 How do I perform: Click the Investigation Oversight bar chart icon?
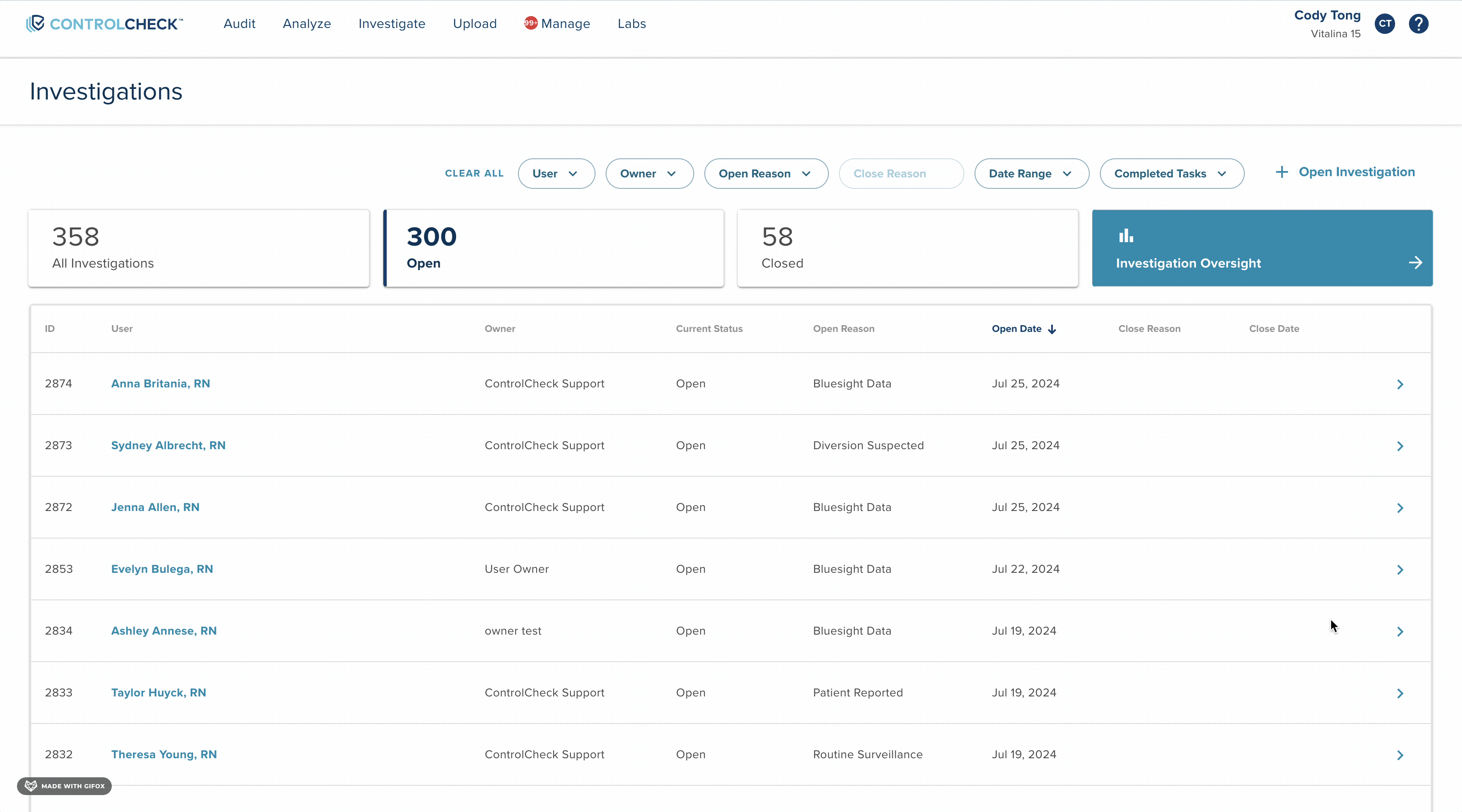coord(1126,235)
